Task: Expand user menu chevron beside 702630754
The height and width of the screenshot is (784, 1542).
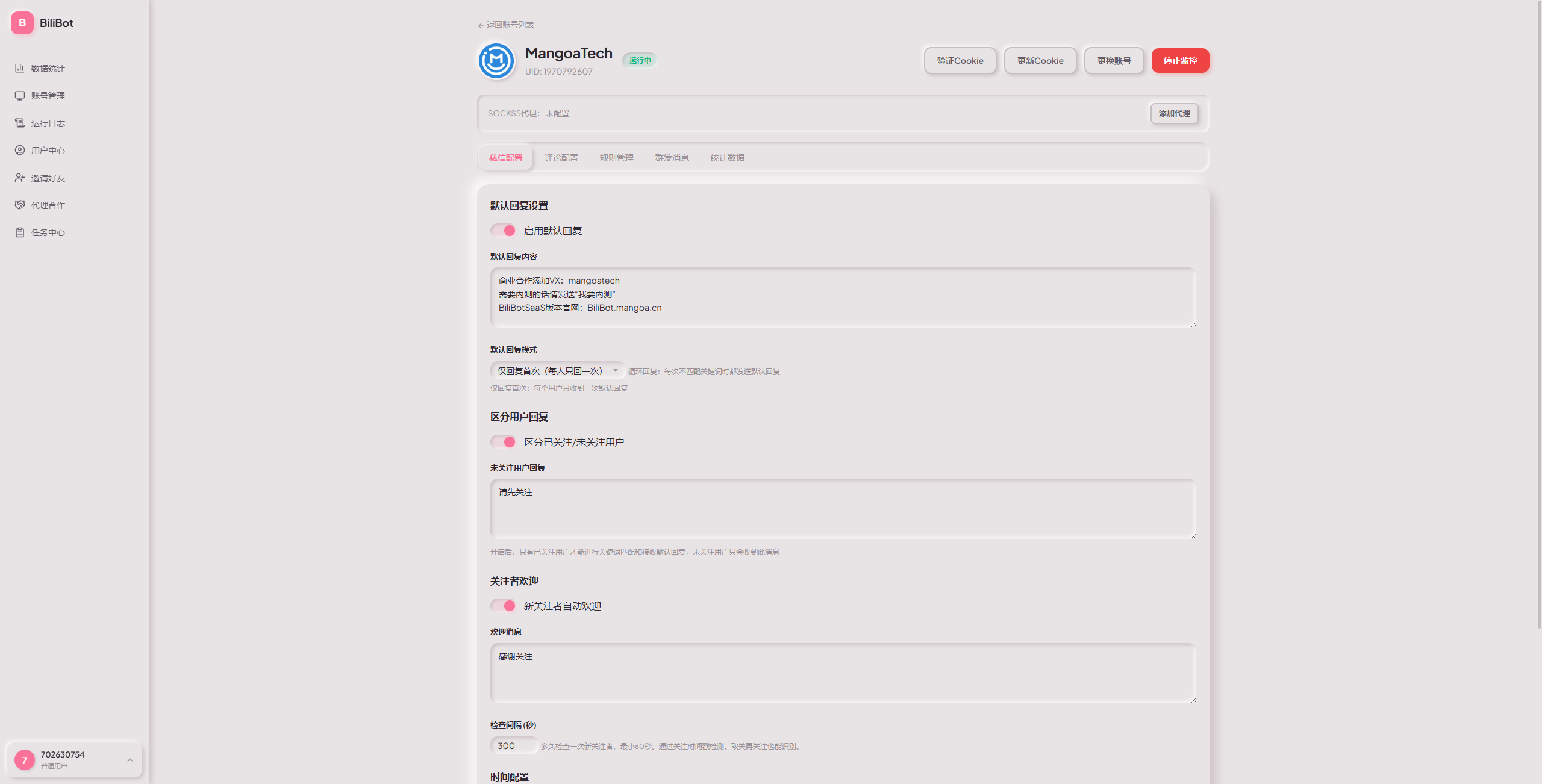Action: point(130,760)
